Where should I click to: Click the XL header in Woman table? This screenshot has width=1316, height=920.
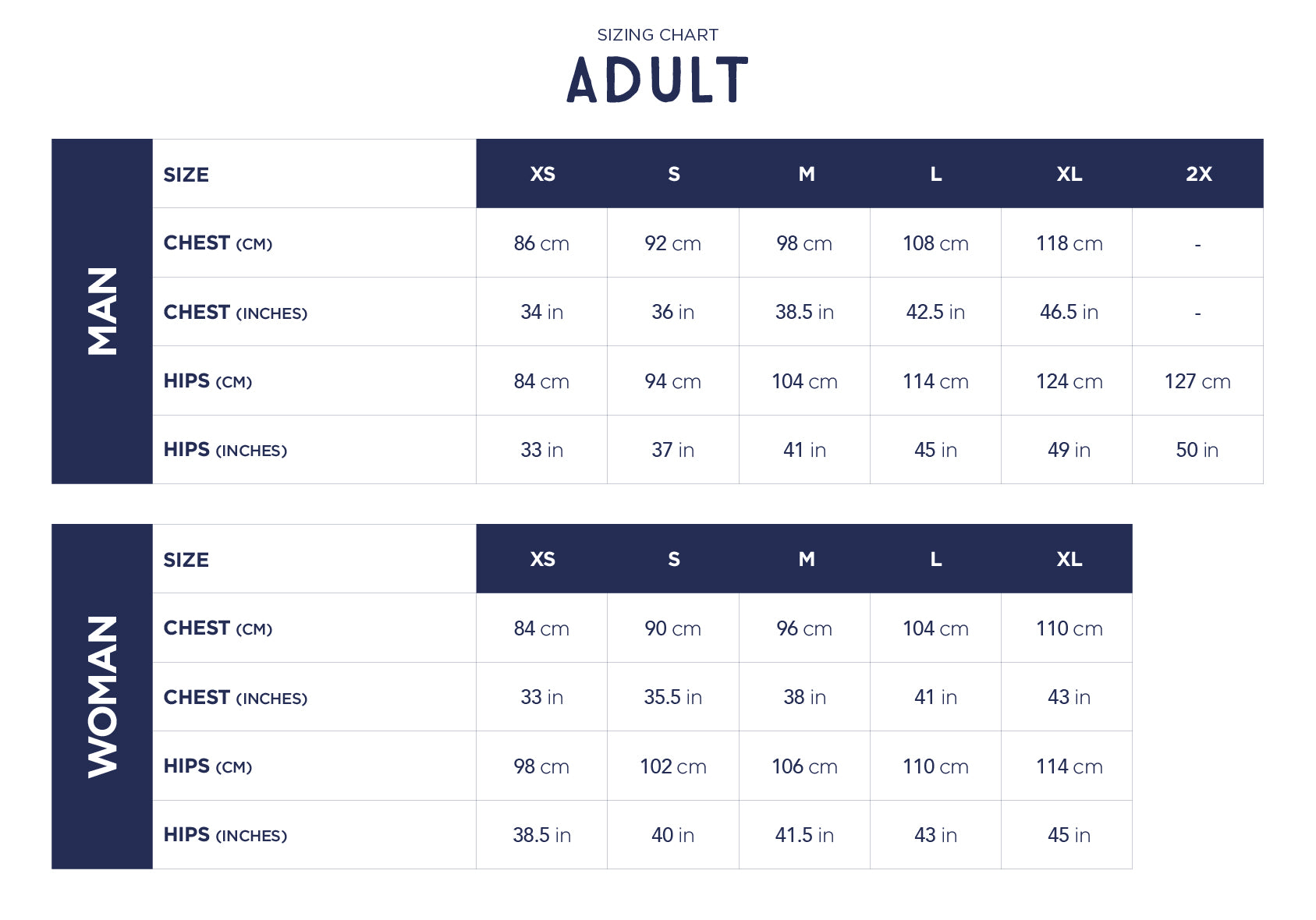click(1069, 559)
